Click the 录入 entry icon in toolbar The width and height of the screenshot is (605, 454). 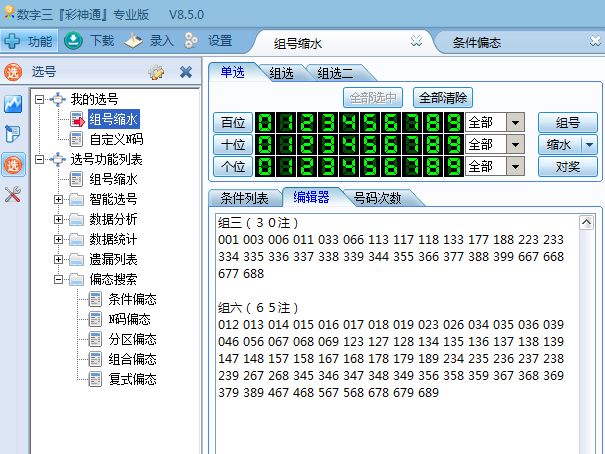[x=134, y=41]
